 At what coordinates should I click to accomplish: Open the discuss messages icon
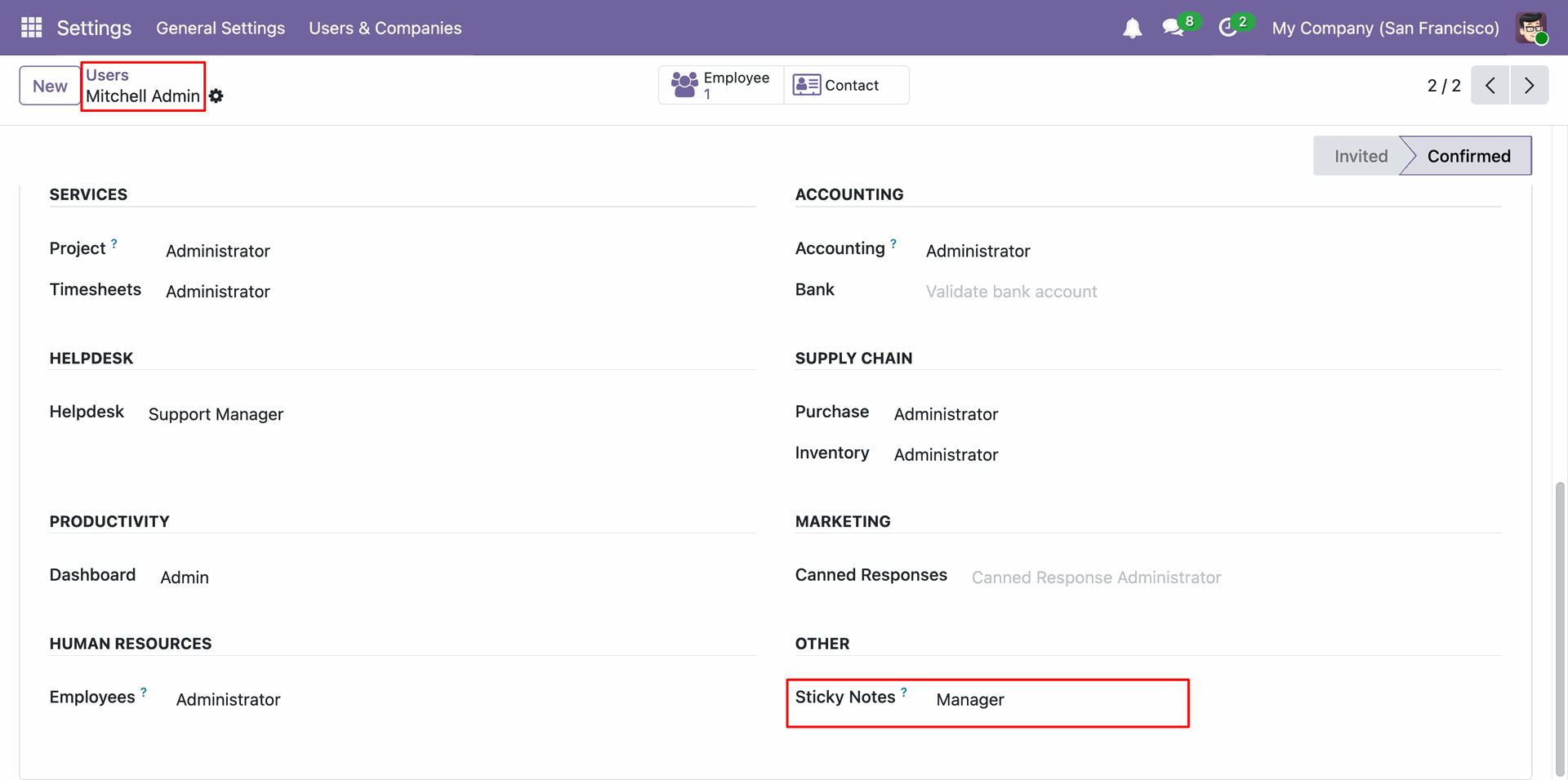1174,28
